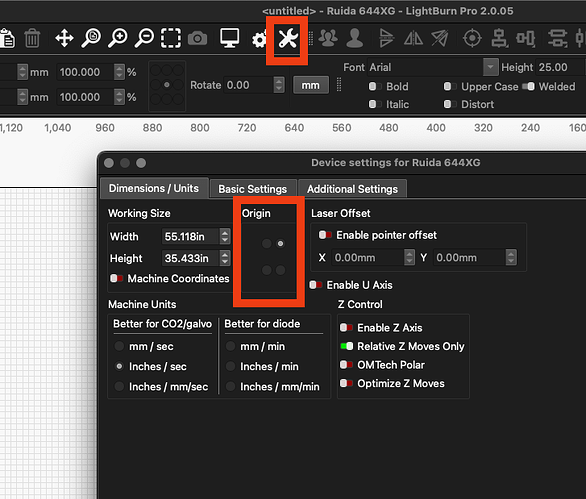Select Inches / sec machine units
Viewport: 586px width, 499px height.
[x=119, y=367]
